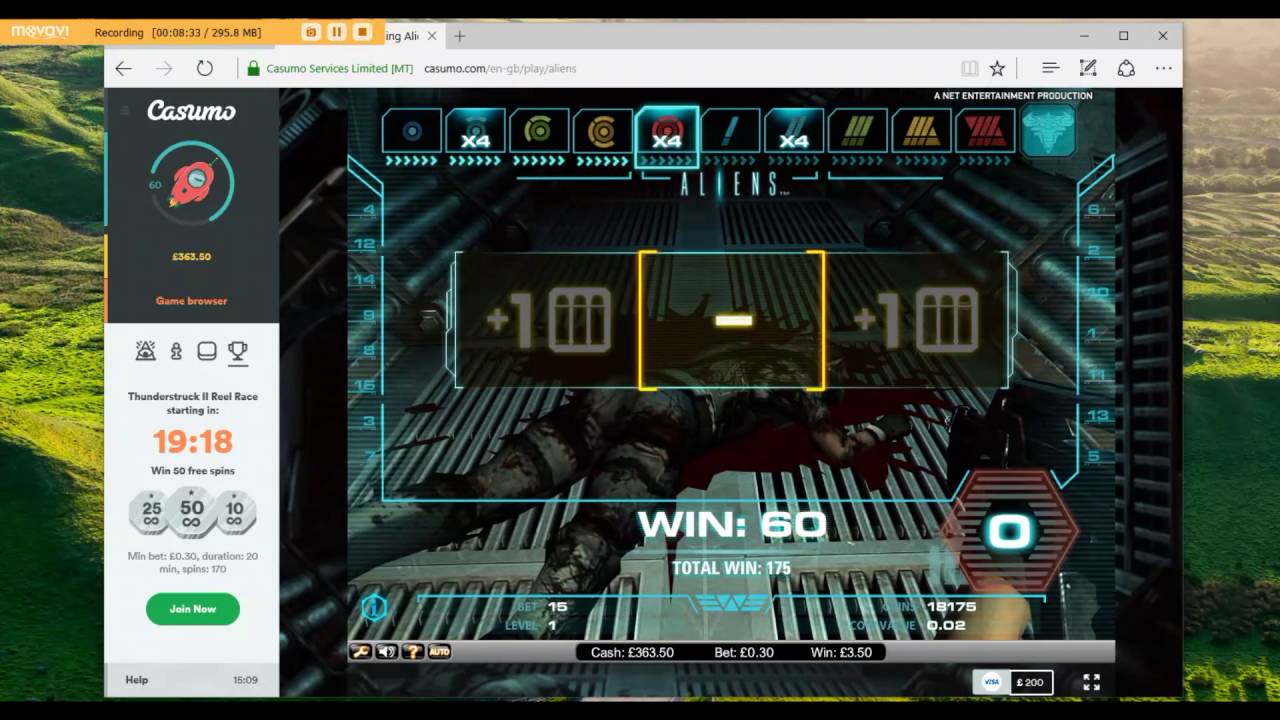
Task: Click the TOTAL WIN: 175 text
Action: [732, 568]
